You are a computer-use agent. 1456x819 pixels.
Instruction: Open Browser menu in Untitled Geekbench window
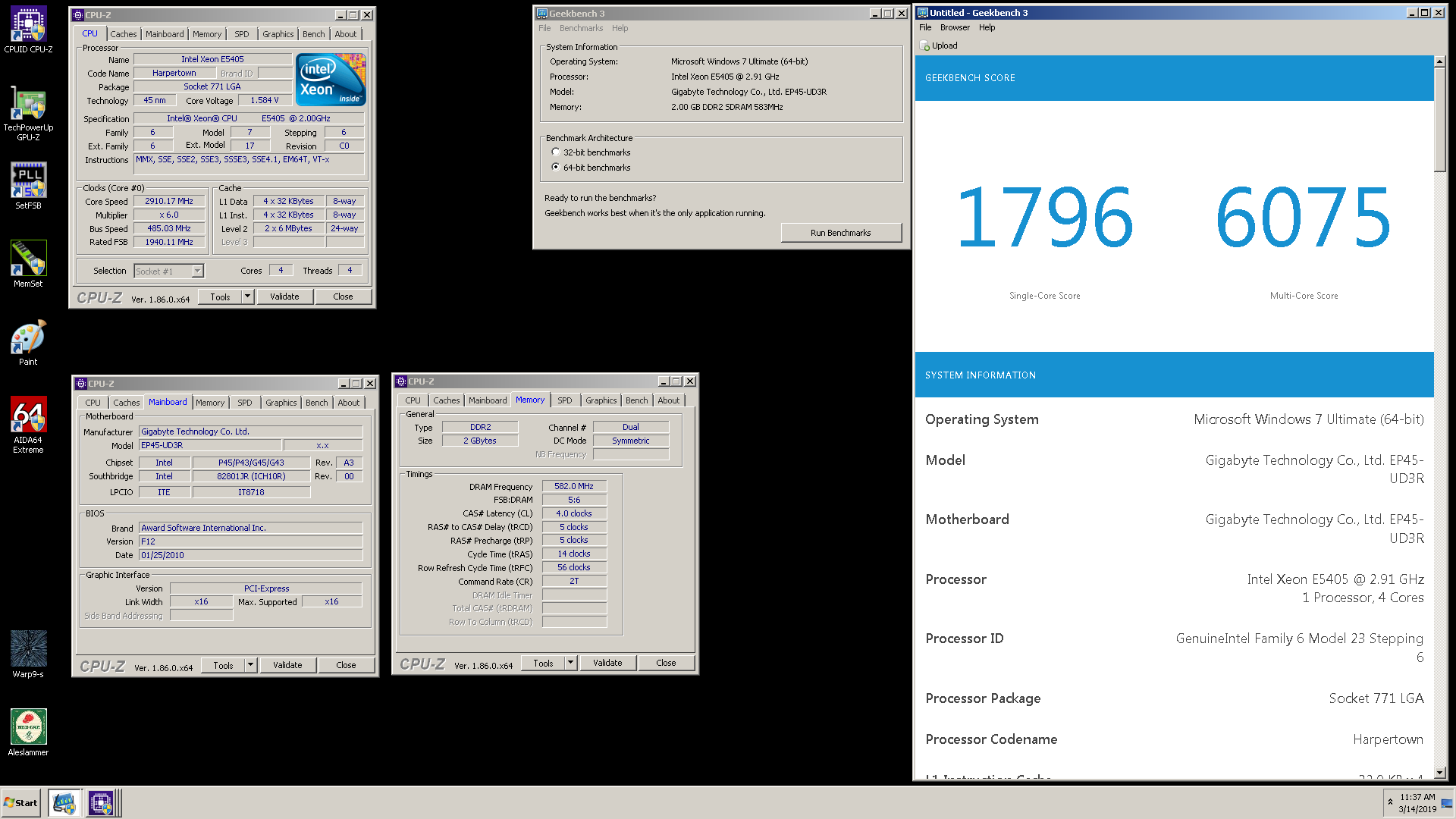[x=955, y=27]
